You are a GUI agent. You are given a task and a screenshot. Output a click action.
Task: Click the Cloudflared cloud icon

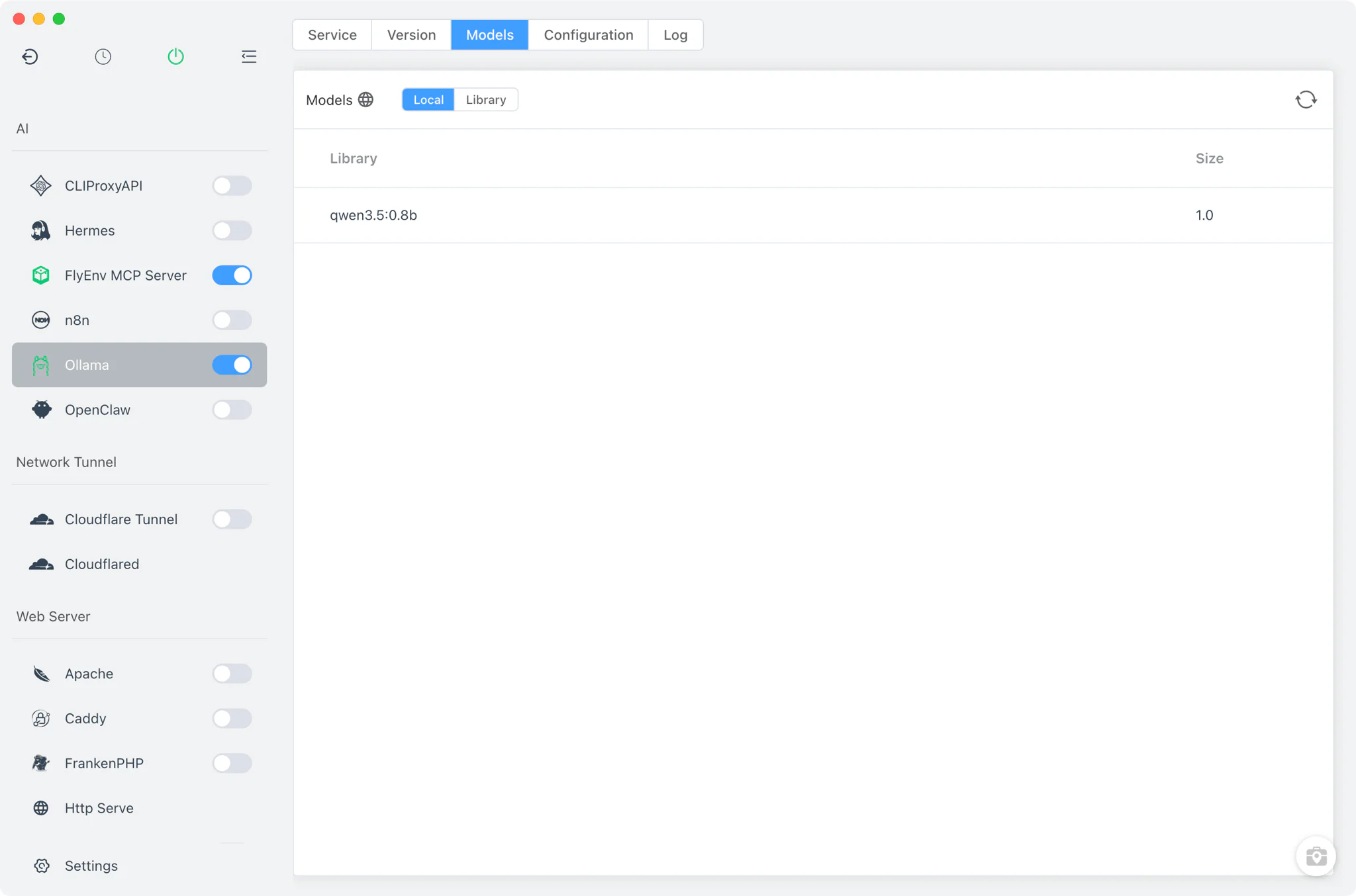42,564
